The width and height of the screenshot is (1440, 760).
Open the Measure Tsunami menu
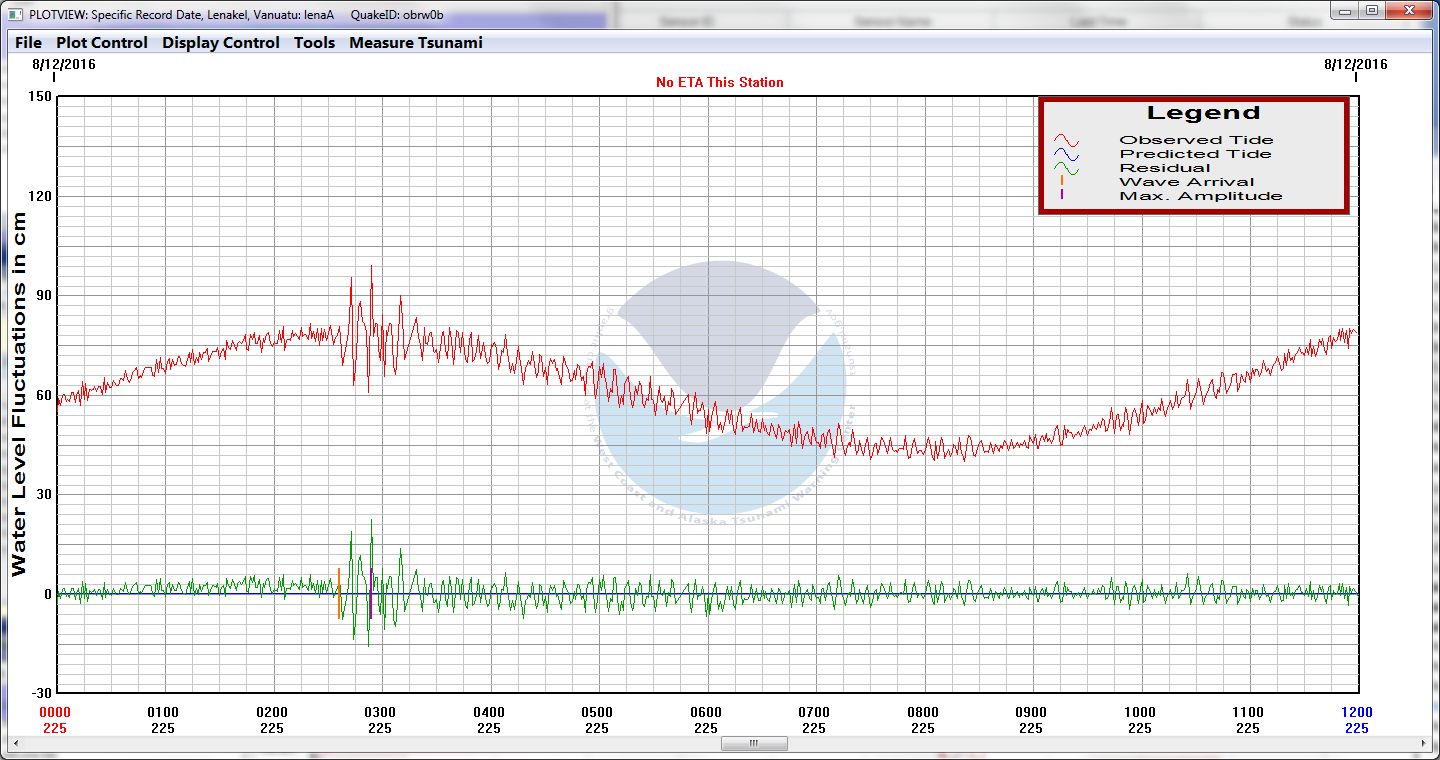pyautogui.click(x=415, y=43)
